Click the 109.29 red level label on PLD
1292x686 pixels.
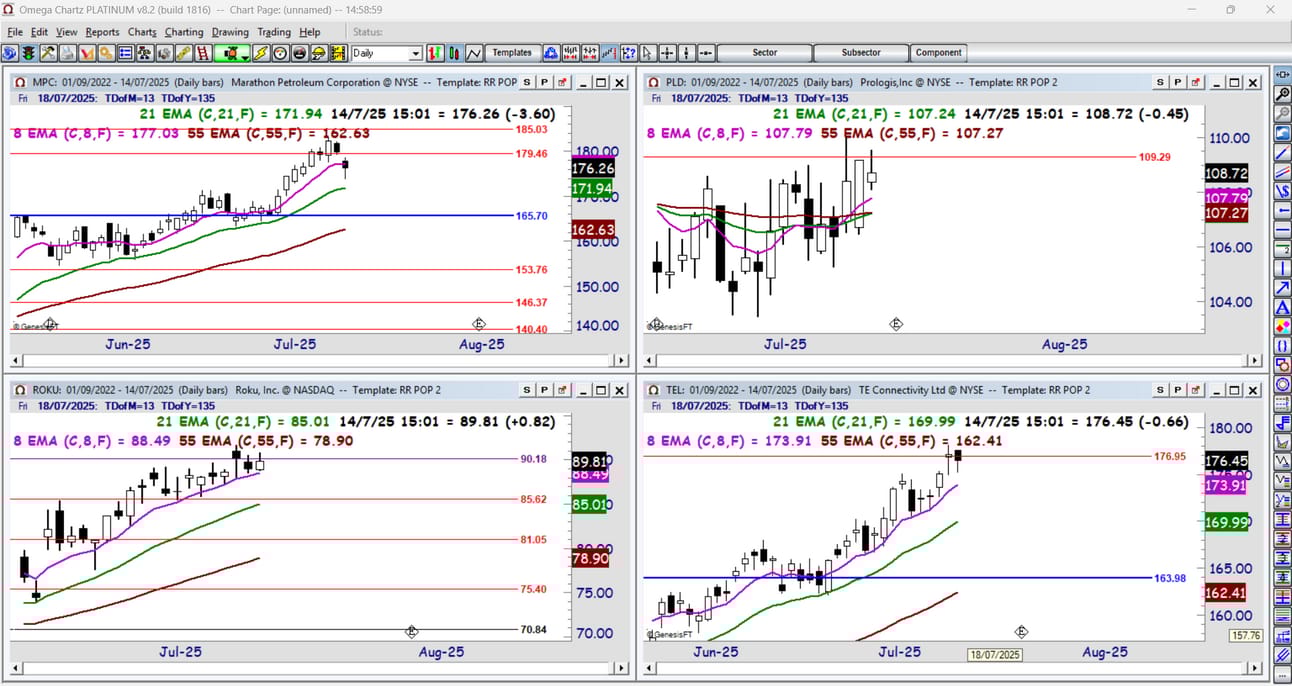point(1154,157)
